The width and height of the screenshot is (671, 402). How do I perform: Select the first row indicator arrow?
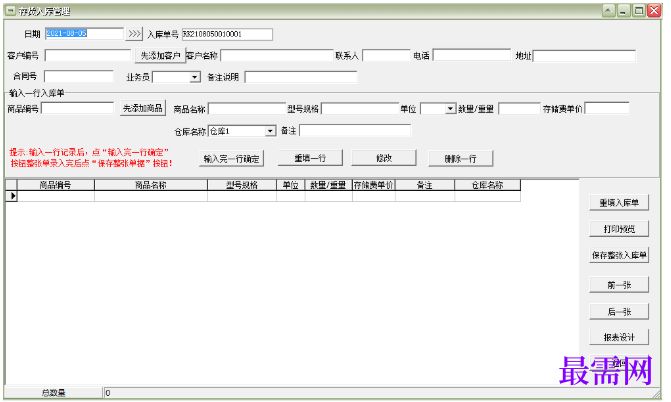tap(11, 196)
